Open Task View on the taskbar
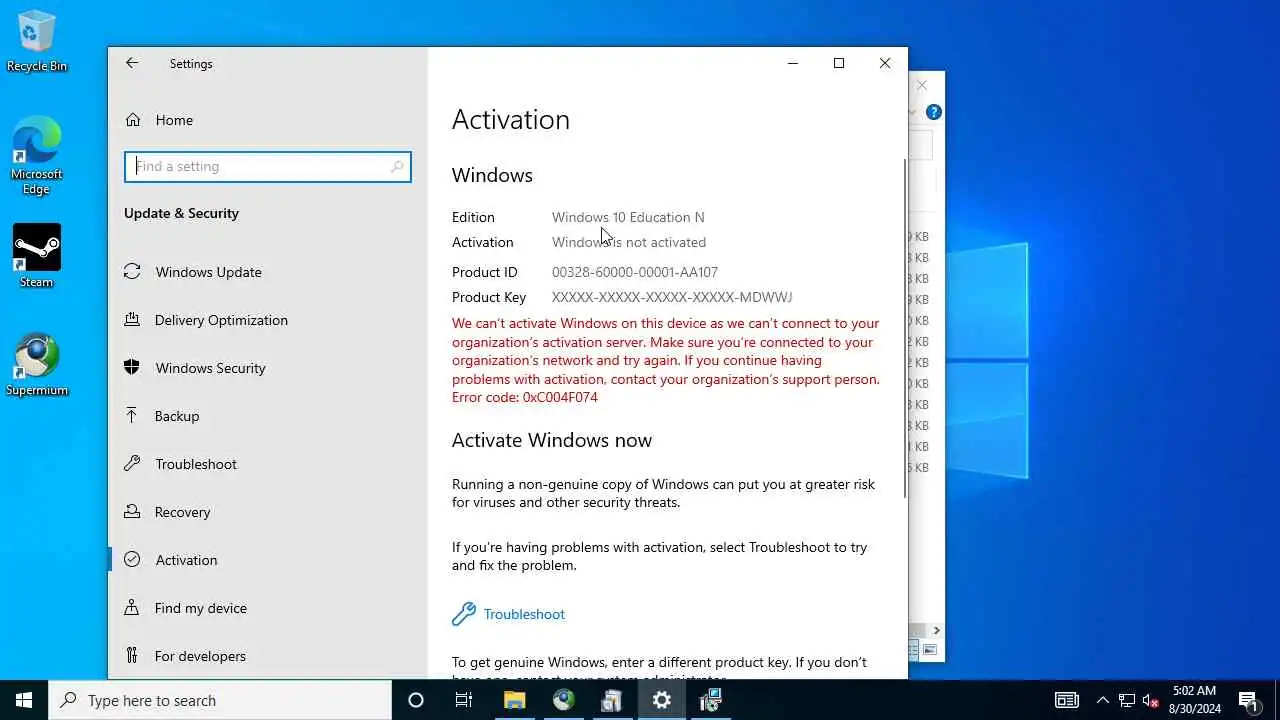Image resolution: width=1280 pixels, height=720 pixels. (464, 700)
